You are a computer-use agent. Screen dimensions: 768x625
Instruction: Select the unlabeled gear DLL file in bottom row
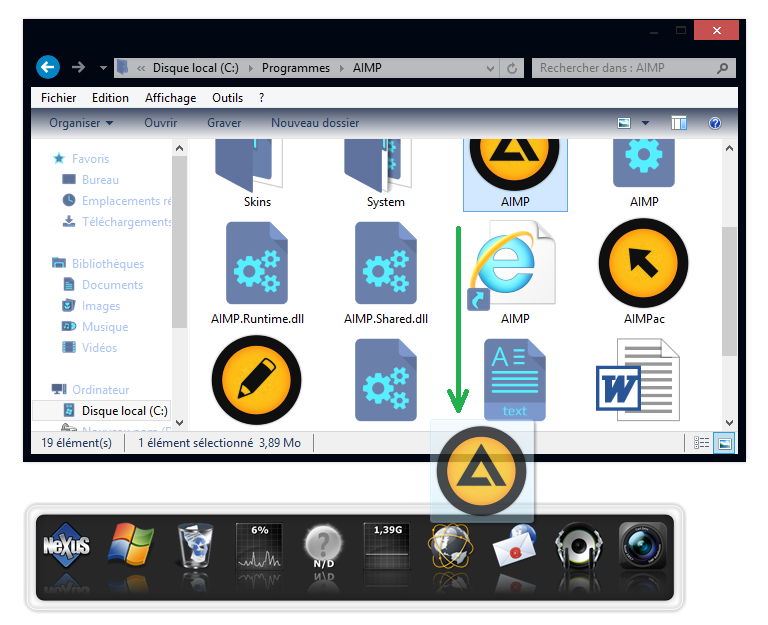(x=386, y=380)
